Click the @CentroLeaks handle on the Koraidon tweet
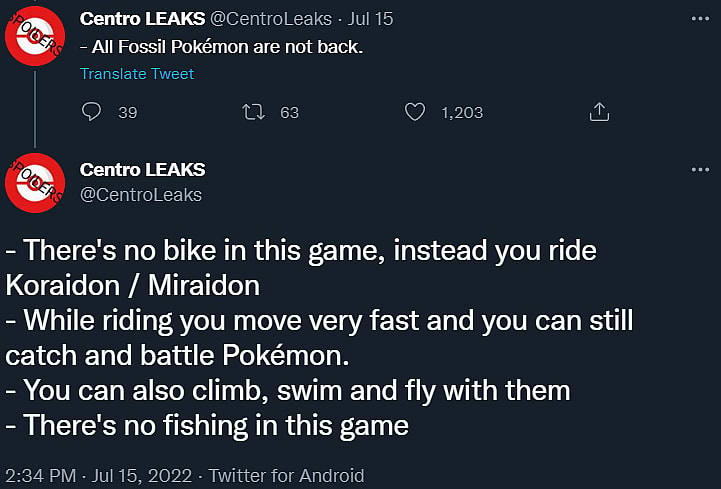This screenshot has height=489, width=721. click(141, 194)
